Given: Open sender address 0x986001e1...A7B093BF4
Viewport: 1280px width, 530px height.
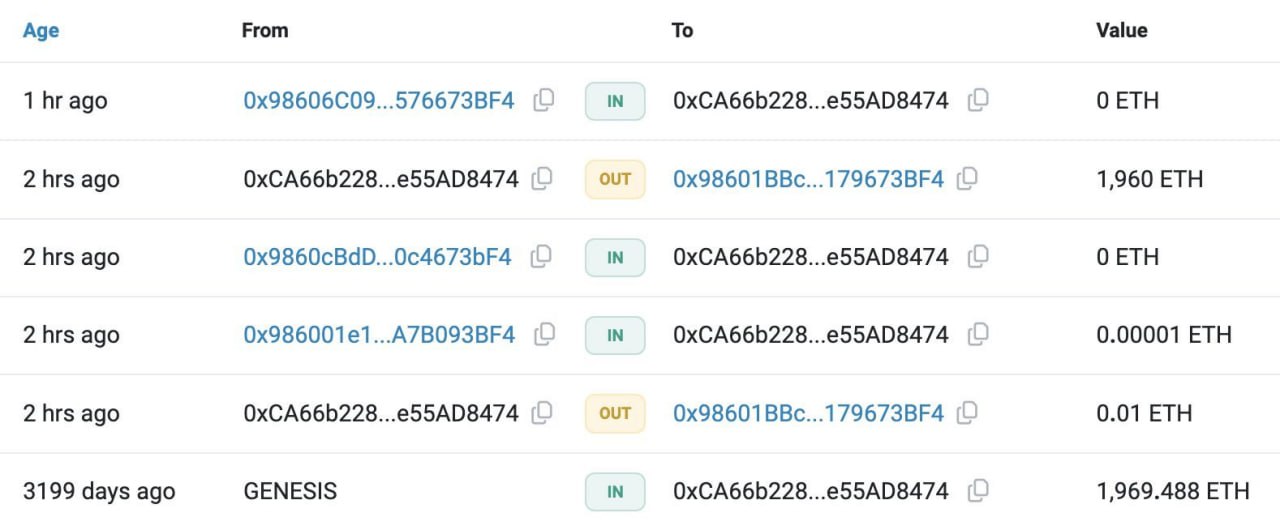Looking at the screenshot, I should (379, 335).
